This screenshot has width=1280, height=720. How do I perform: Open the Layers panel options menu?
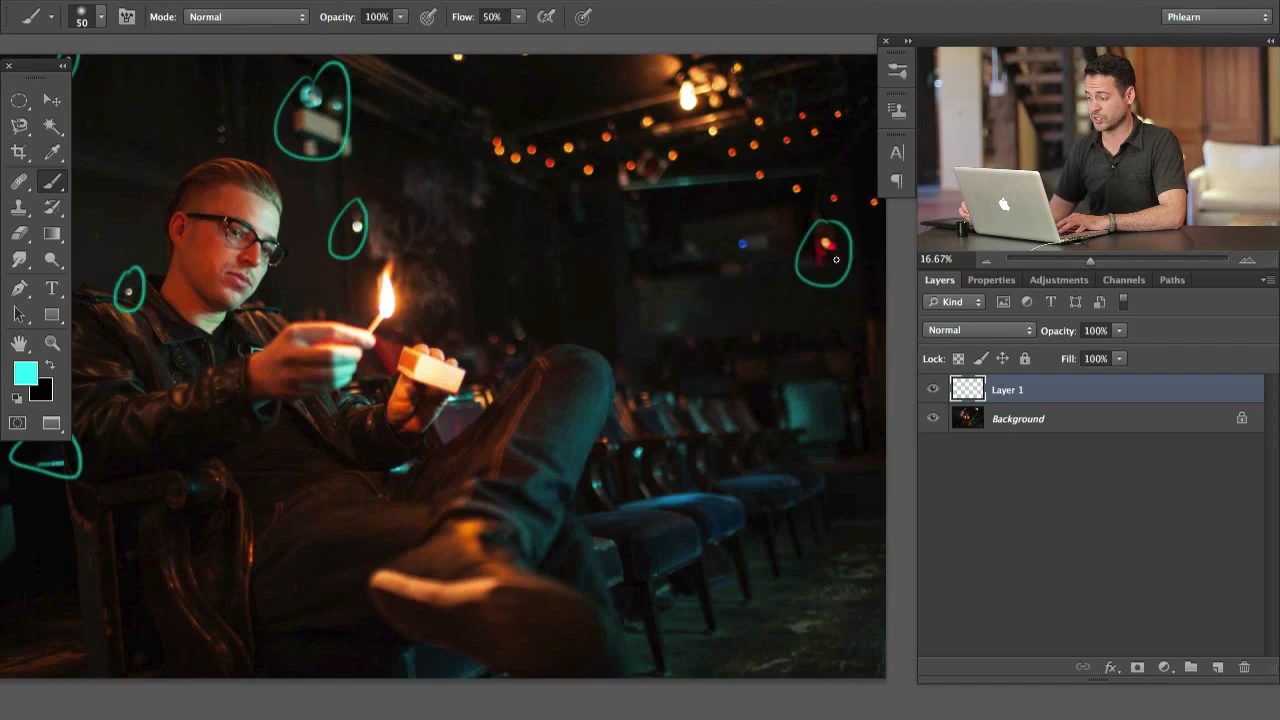1266,280
